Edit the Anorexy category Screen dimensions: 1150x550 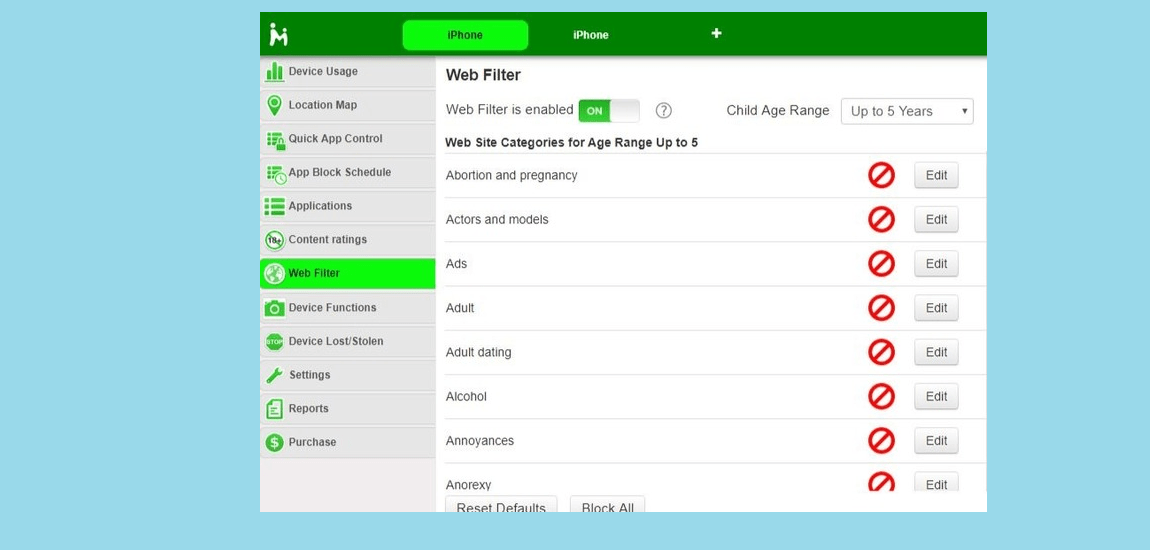tap(936, 482)
